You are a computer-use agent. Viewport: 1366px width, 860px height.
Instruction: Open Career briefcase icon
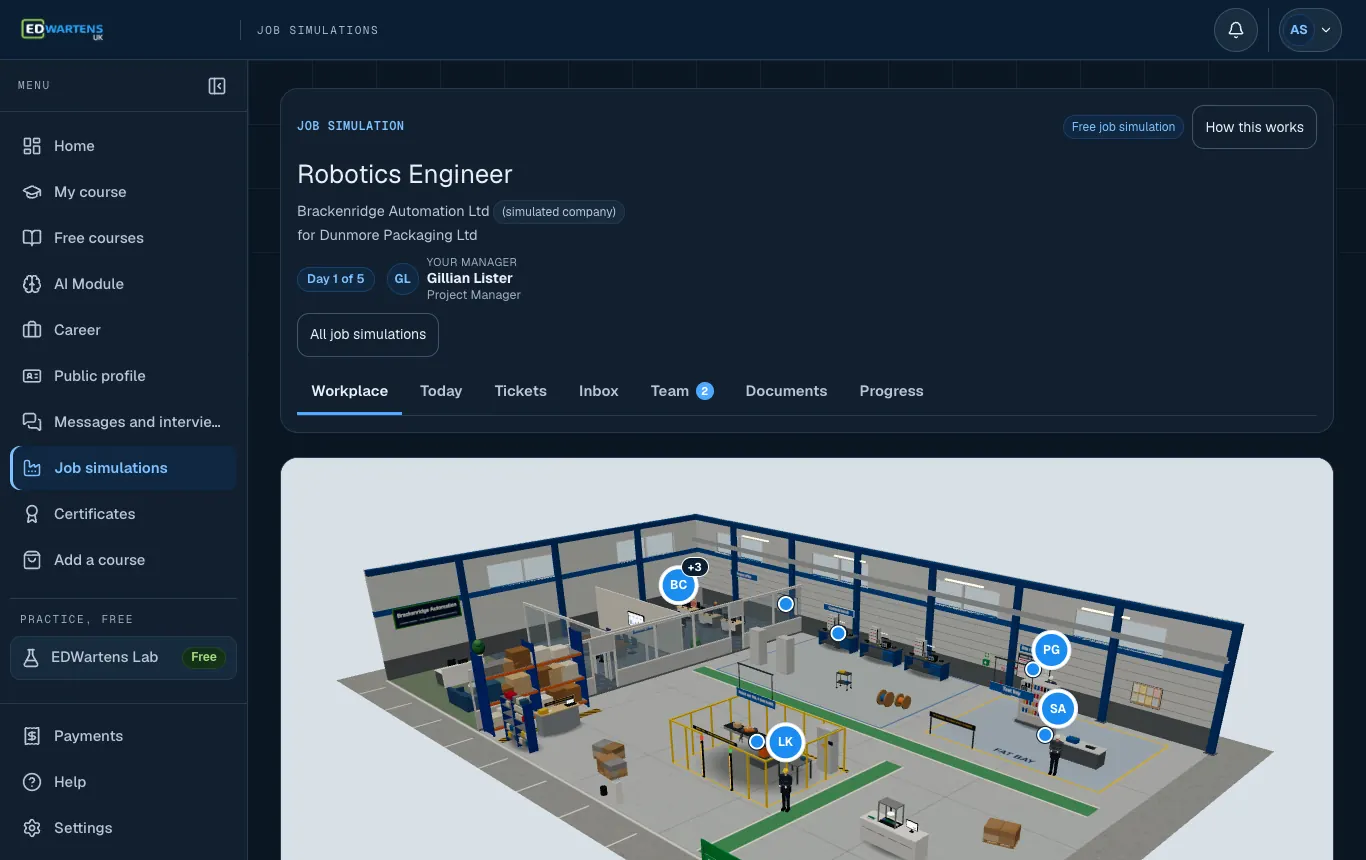point(32,330)
